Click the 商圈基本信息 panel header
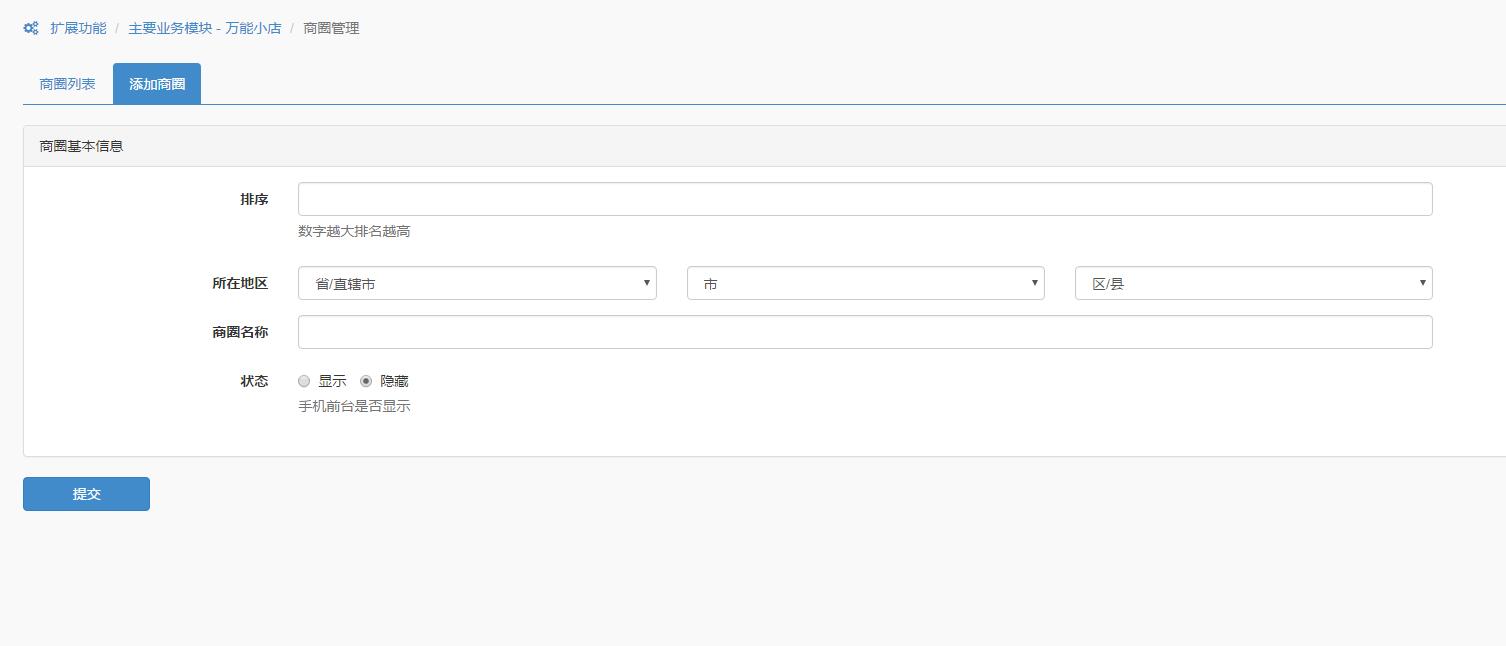Screen dimensions: 1506x646 click(81, 146)
